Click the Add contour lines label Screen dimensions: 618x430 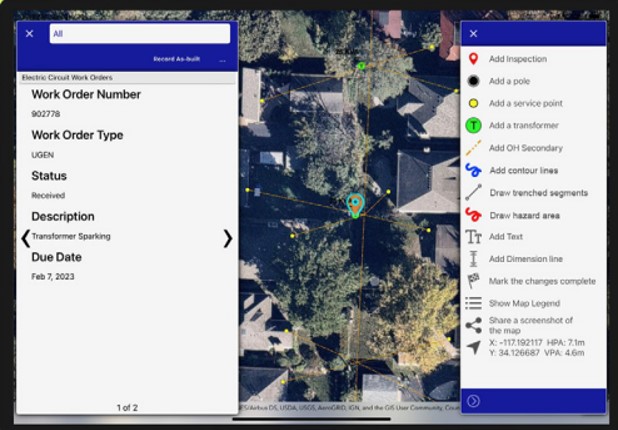[523, 170]
